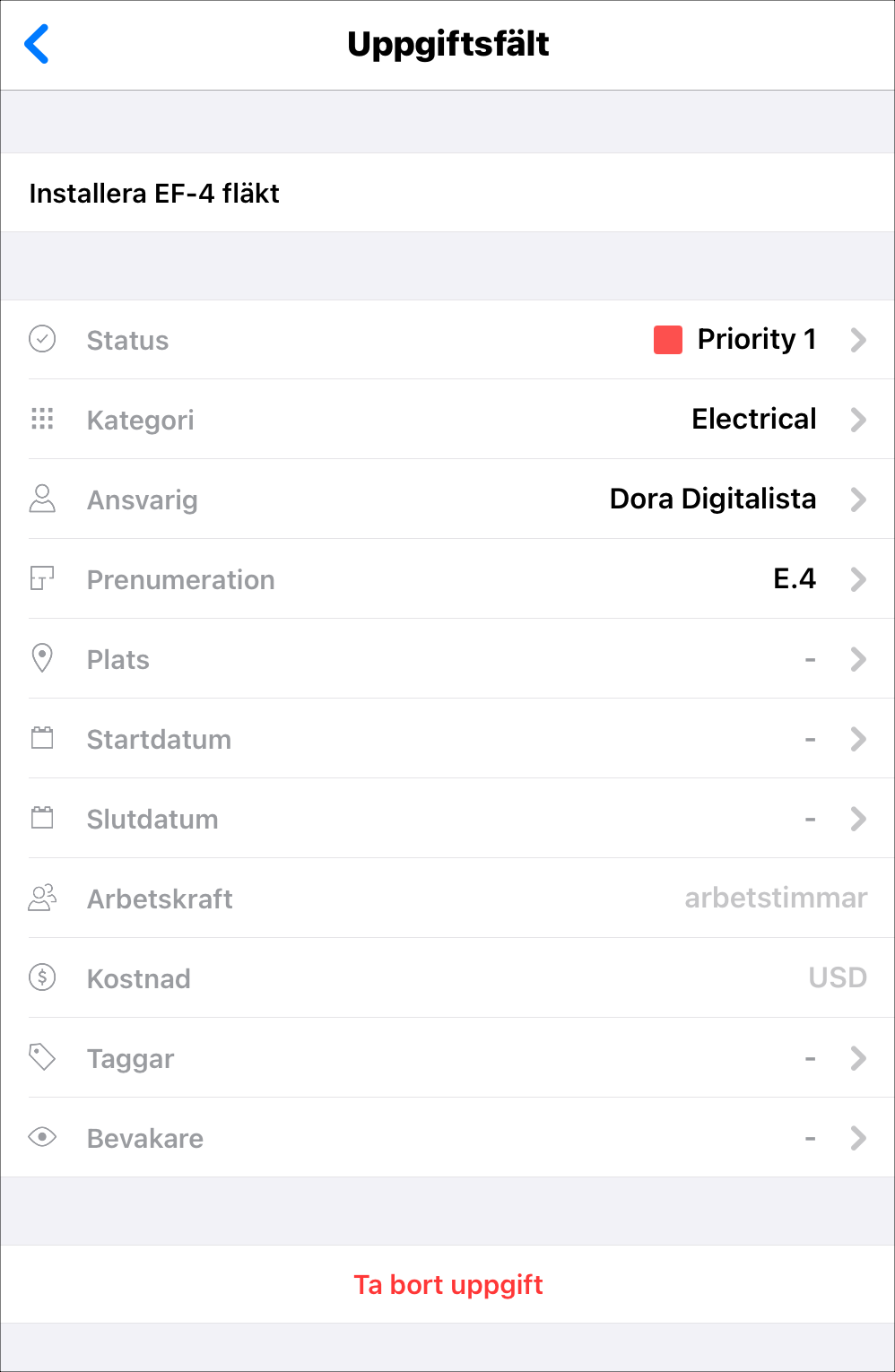Click the Kostnad dollar coin icon
The width and height of the screenshot is (895, 1372).
coord(42,977)
